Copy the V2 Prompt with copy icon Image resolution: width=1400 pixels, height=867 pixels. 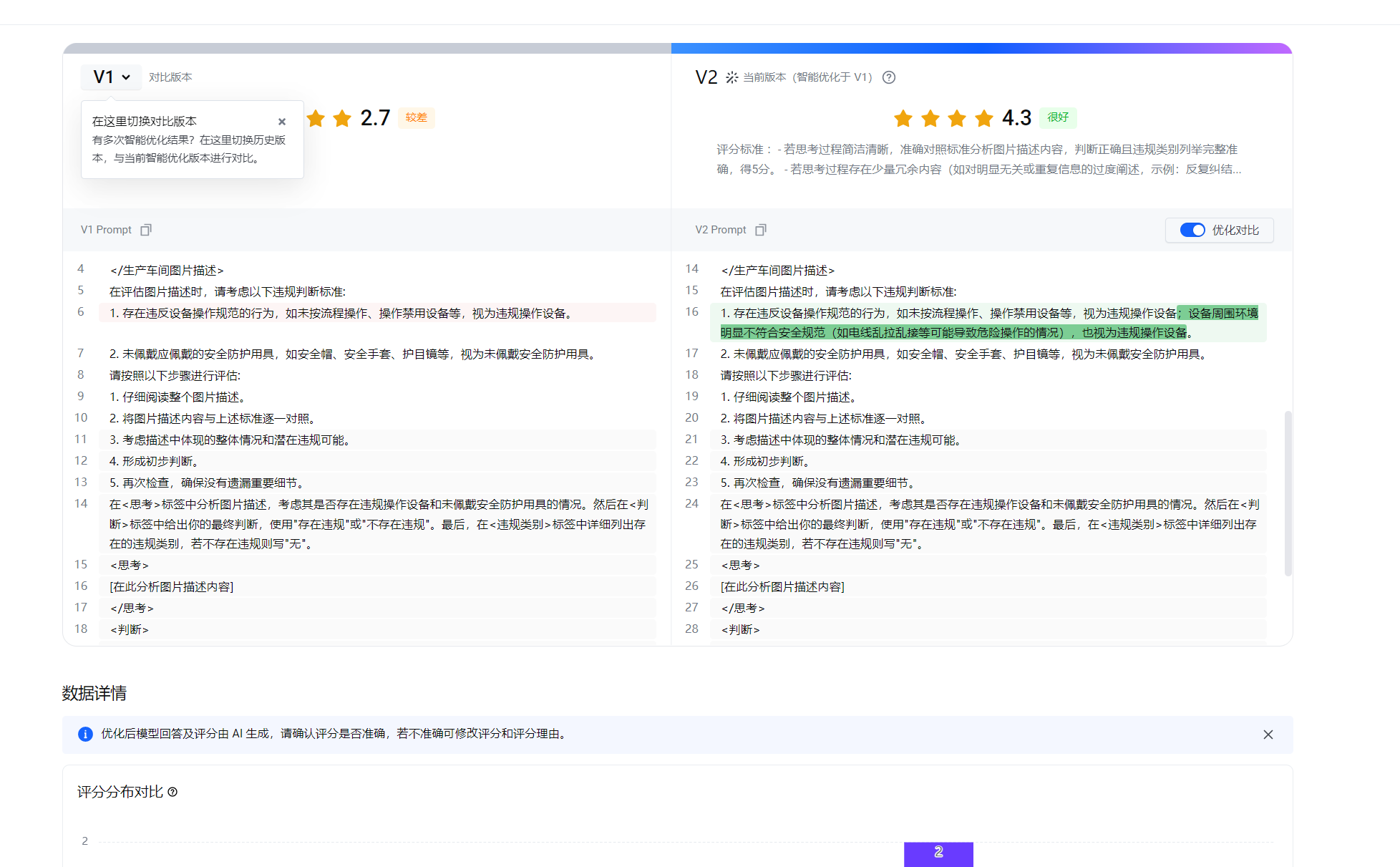(761, 230)
